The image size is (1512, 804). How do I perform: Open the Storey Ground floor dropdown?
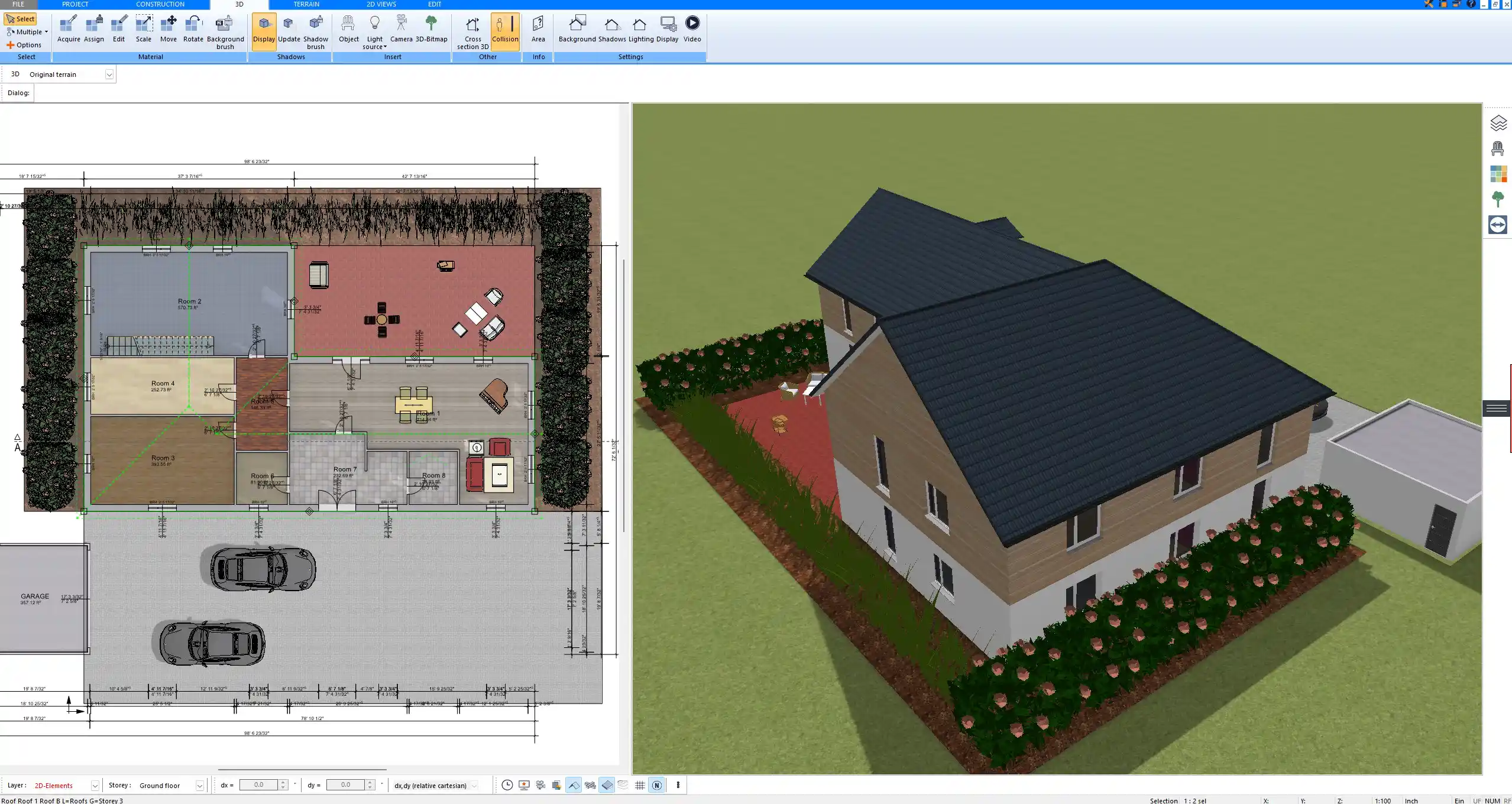pos(200,786)
